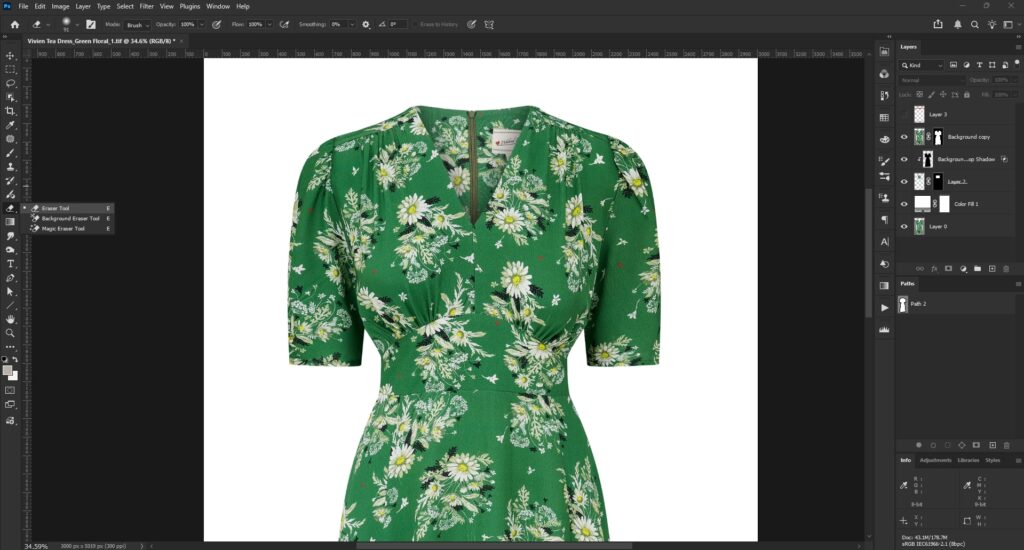The width and height of the screenshot is (1024, 550).
Task: Toggle pressure for opacity button
Action: click(217, 24)
